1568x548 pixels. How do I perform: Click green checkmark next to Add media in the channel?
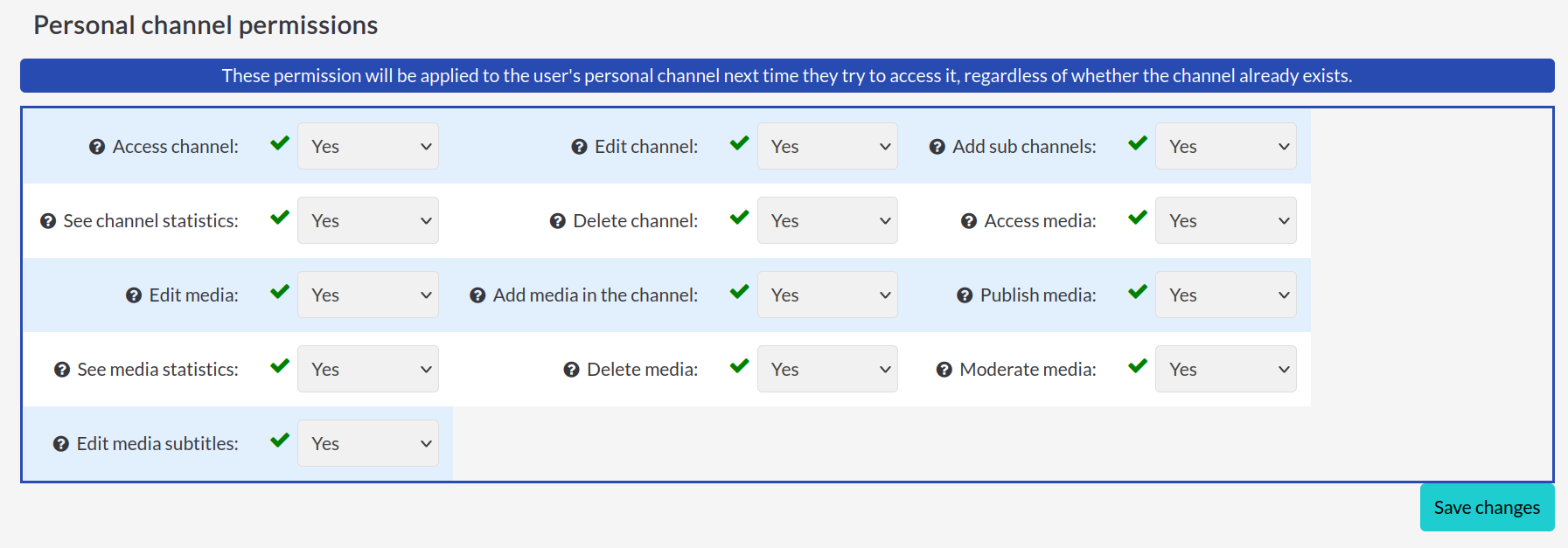[x=740, y=292]
